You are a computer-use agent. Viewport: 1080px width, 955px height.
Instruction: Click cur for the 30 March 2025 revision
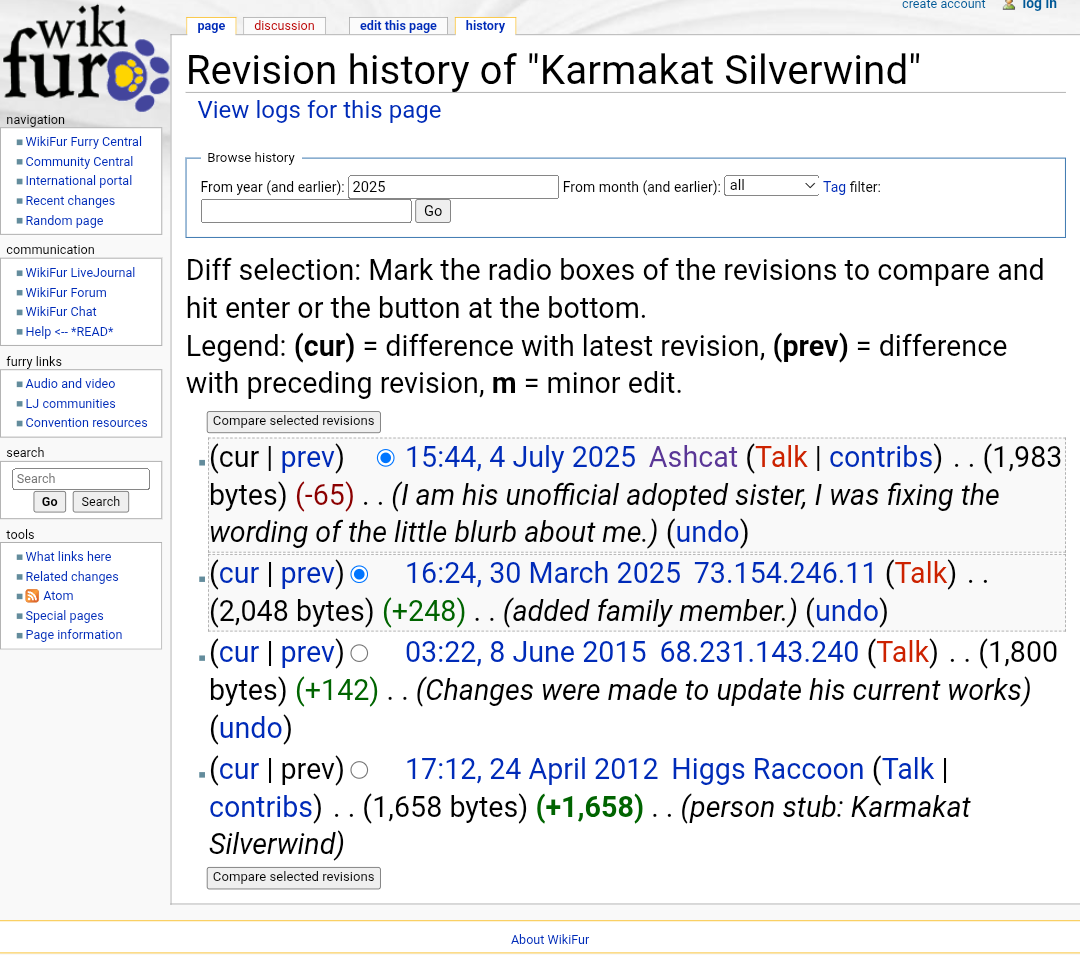pos(238,574)
